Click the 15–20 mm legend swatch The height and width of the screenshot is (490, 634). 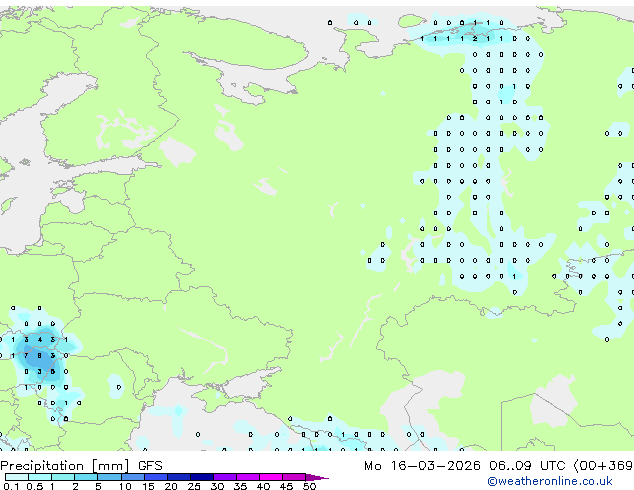point(156,477)
